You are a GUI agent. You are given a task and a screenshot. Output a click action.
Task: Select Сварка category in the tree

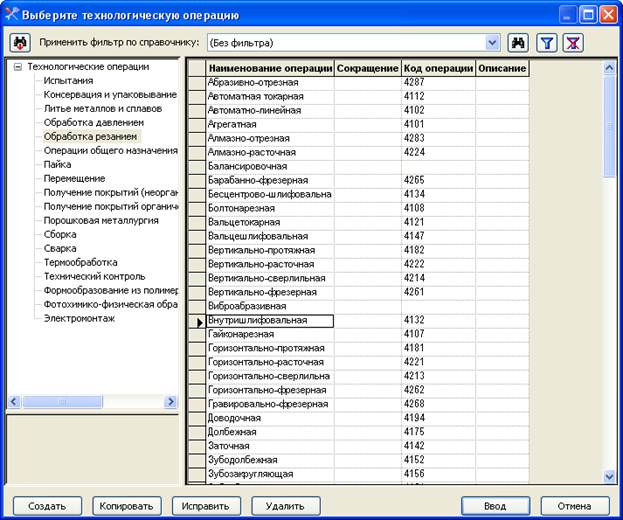60,249
